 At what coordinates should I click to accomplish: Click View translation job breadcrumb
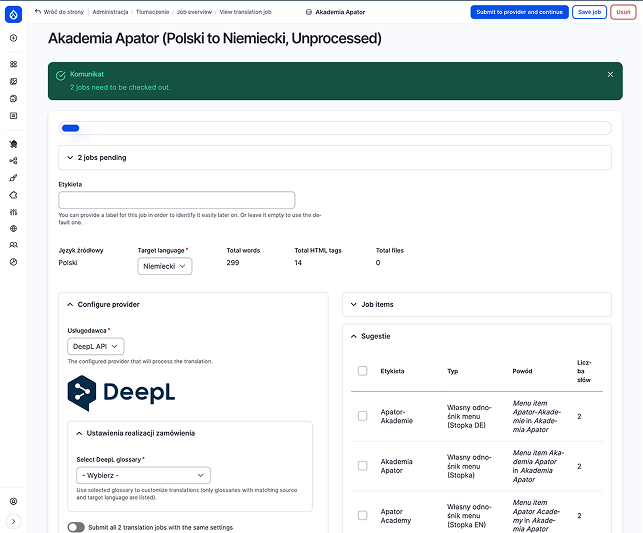pyautogui.click(x=245, y=12)
